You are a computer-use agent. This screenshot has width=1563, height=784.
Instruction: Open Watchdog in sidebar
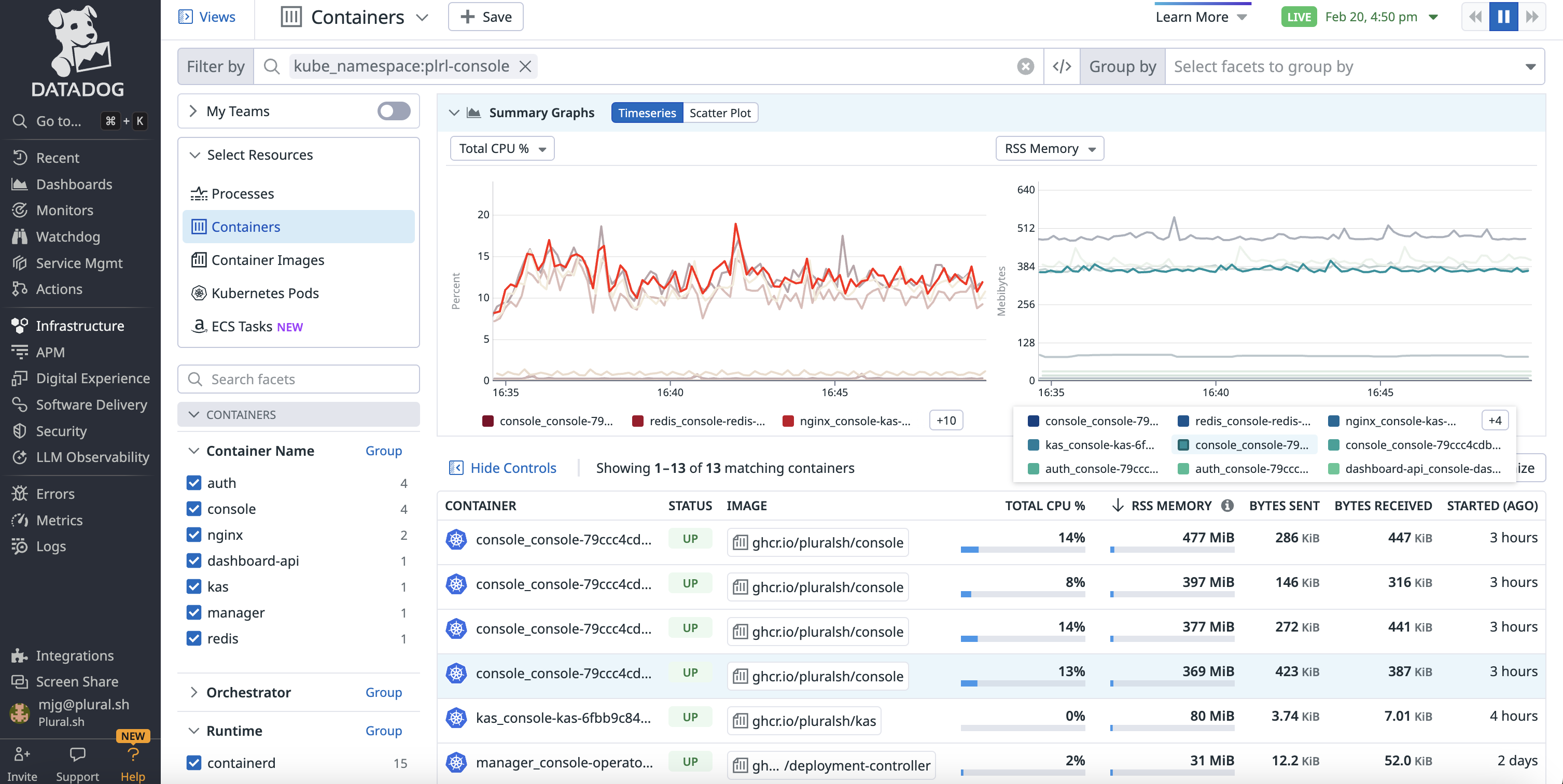click(67, 236)
